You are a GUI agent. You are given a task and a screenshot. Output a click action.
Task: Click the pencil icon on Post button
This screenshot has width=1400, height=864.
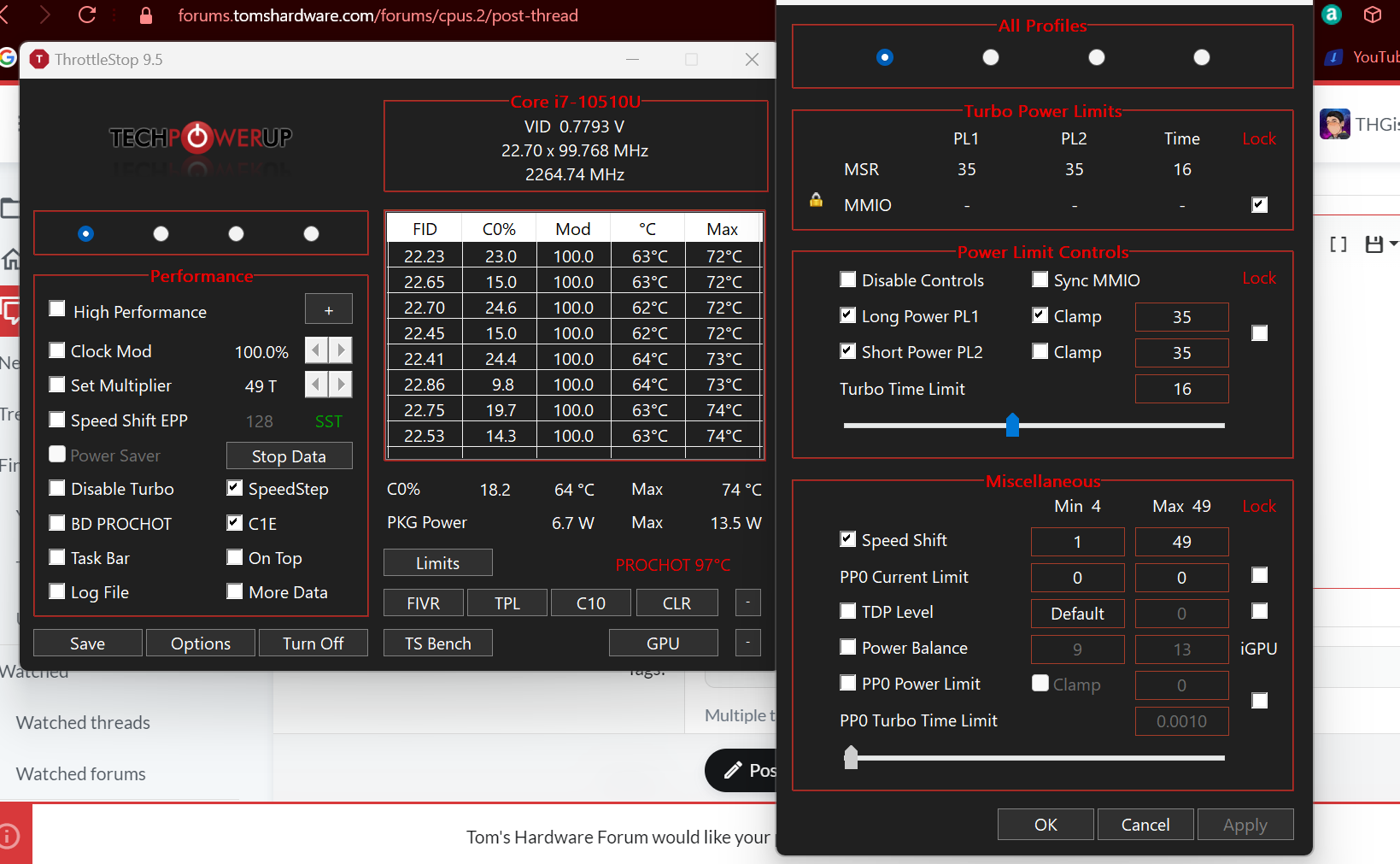click(x=733, y=770)
